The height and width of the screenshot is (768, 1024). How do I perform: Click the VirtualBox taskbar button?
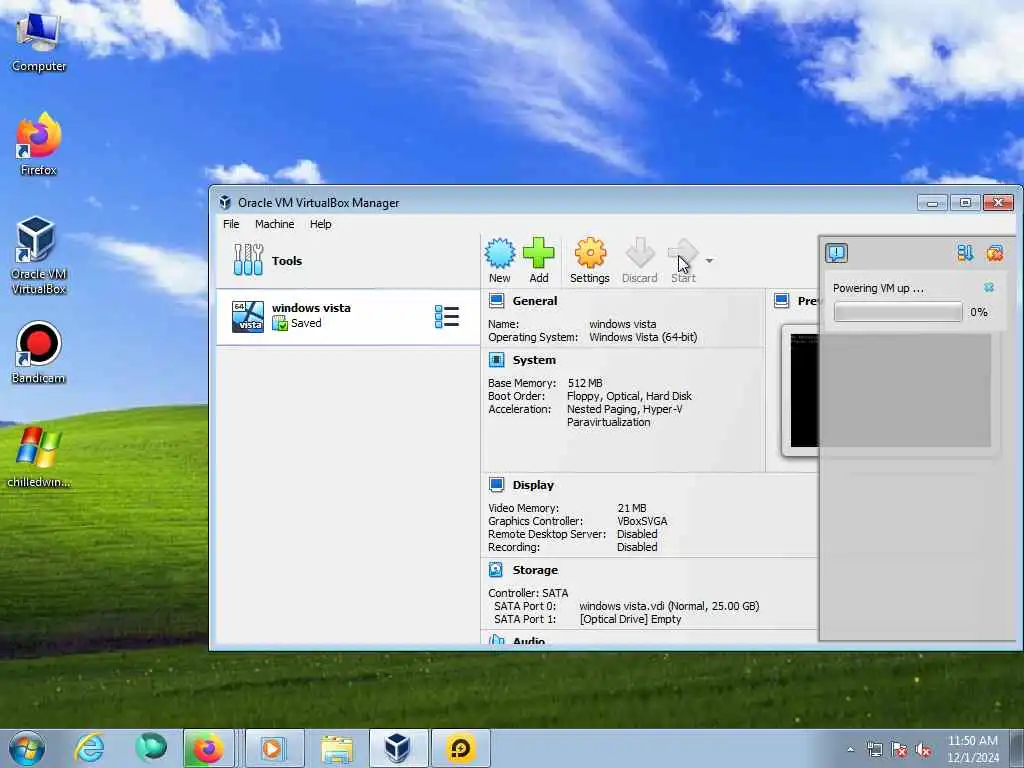398,748
